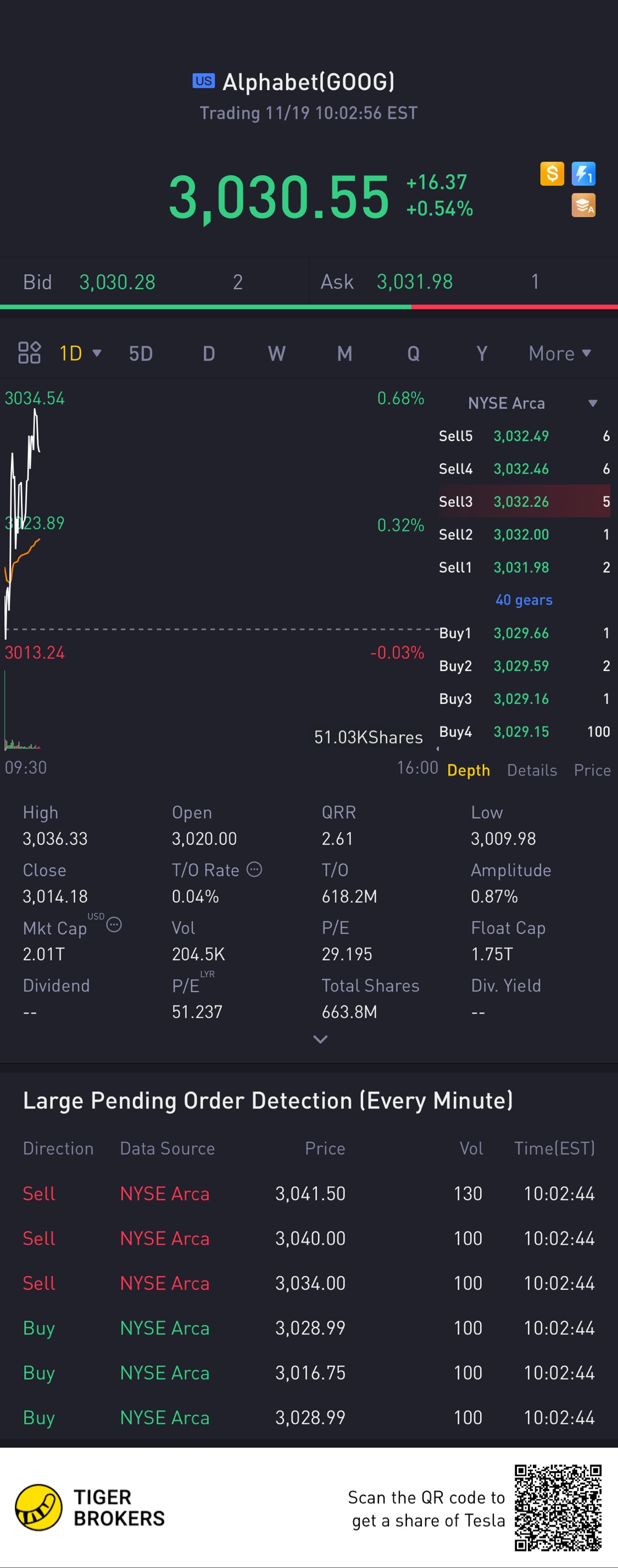Open the chart grid layout icon
The height and width of the screenshot is (1568, 618).
pos(29,353)
